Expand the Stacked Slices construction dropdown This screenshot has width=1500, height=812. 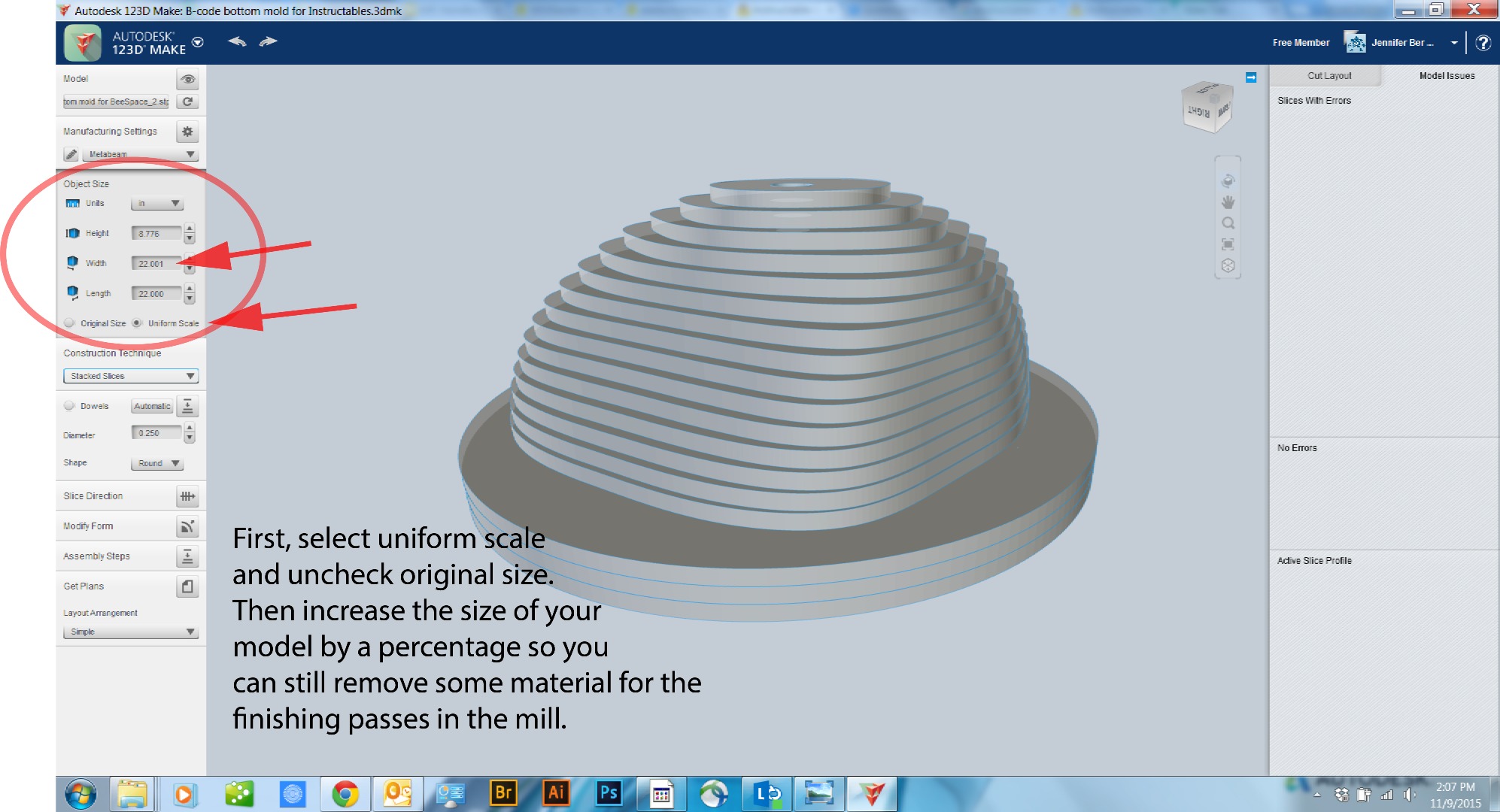(131, 376)
